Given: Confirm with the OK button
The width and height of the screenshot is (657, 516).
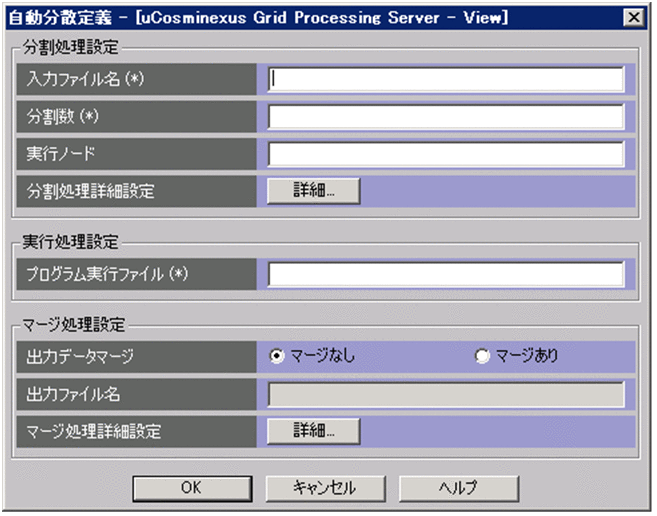Looking at the screenshot, I should [x=192, y=488].
